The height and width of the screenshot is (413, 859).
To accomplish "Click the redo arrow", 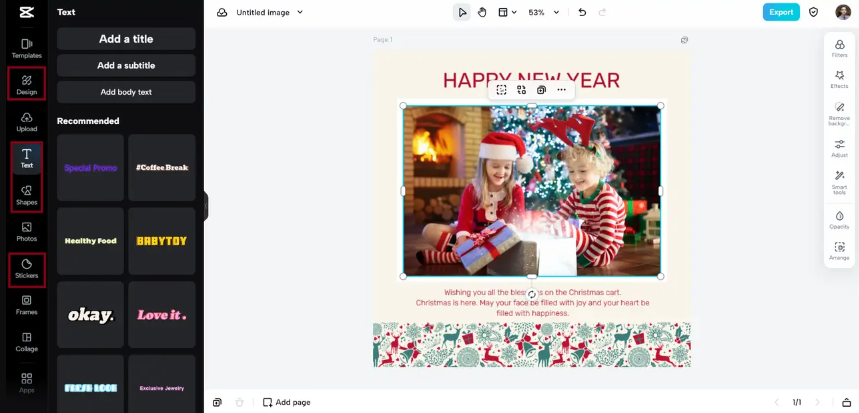I will [602, 12].
